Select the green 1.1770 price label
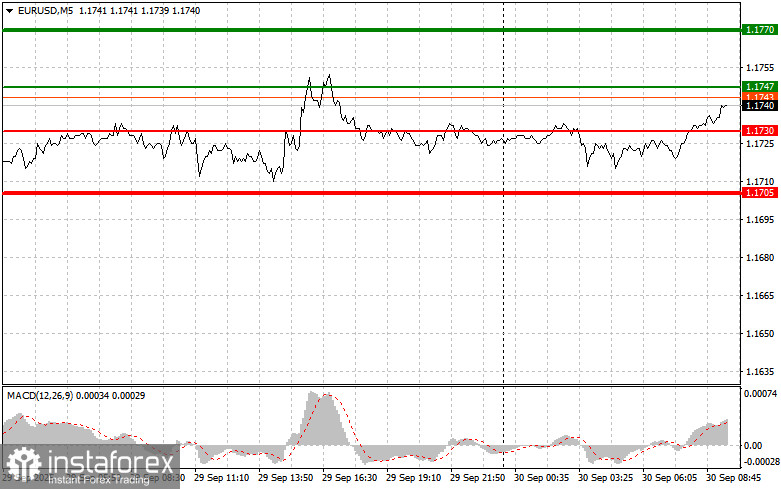 (760, 30)
